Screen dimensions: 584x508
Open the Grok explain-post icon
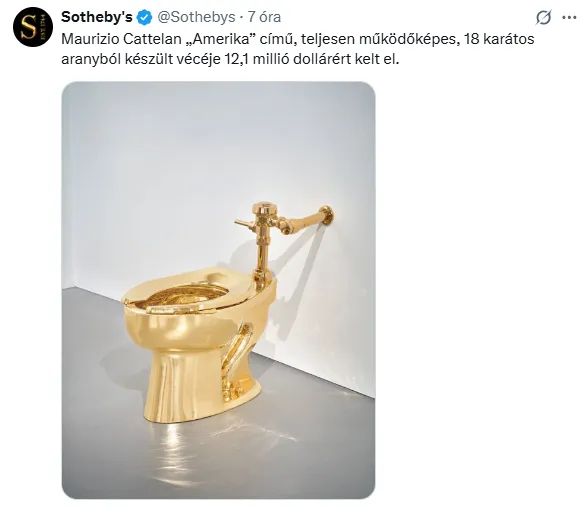tap(543, 18)
